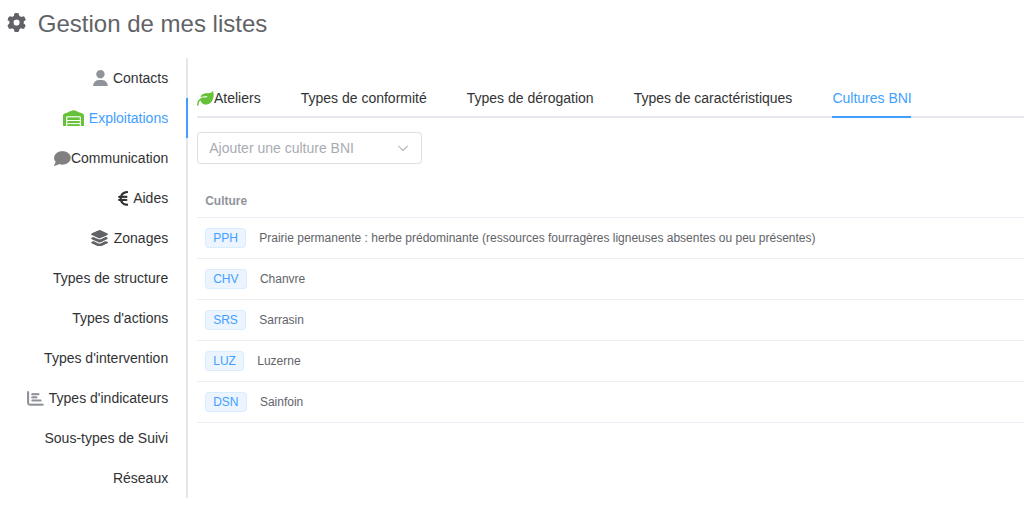Click the green leaf icon by Ateliers

point(205,98)
